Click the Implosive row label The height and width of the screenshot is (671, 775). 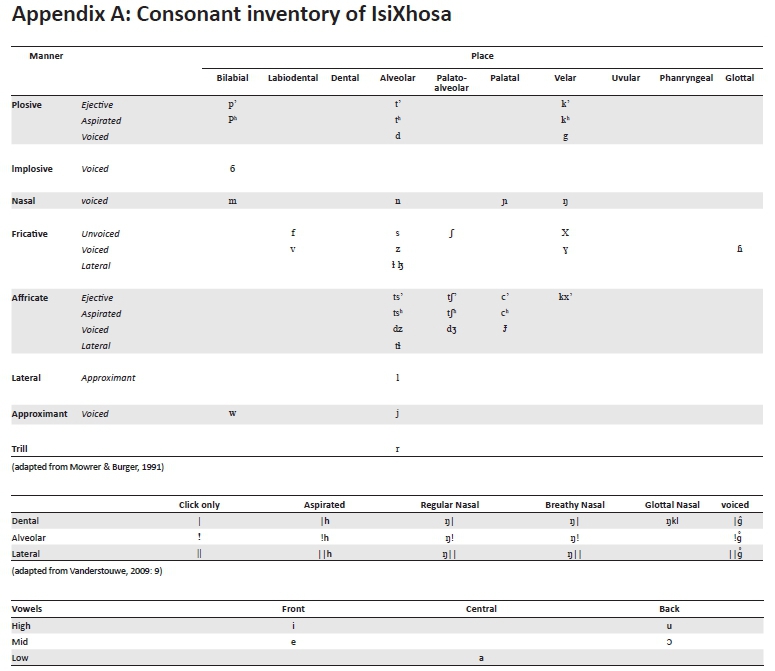tap(32, 169)
